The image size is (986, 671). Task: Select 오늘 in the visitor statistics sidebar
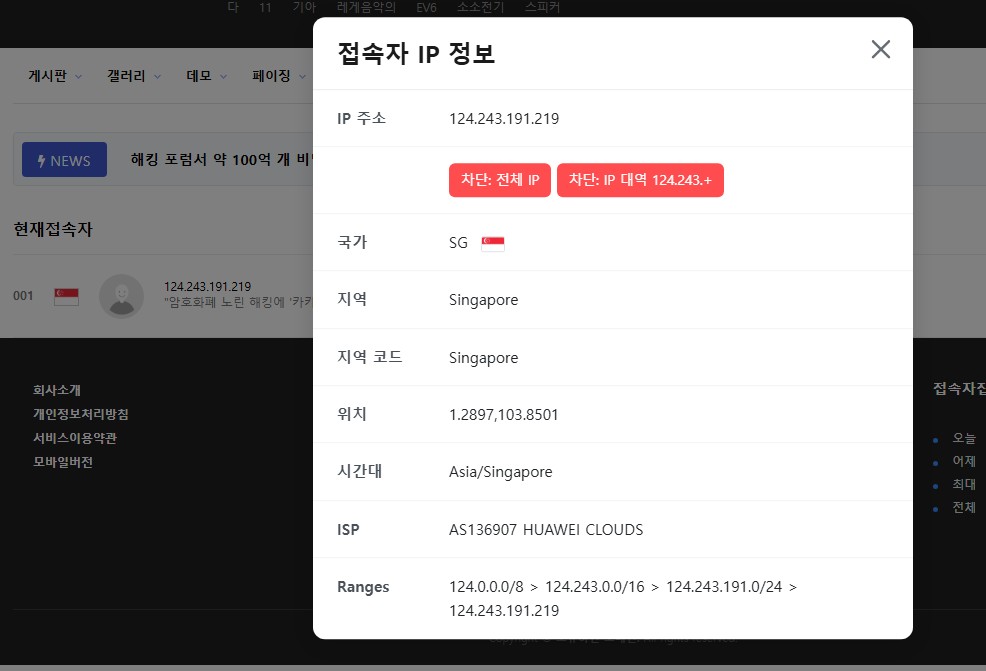tap(964, 438)
